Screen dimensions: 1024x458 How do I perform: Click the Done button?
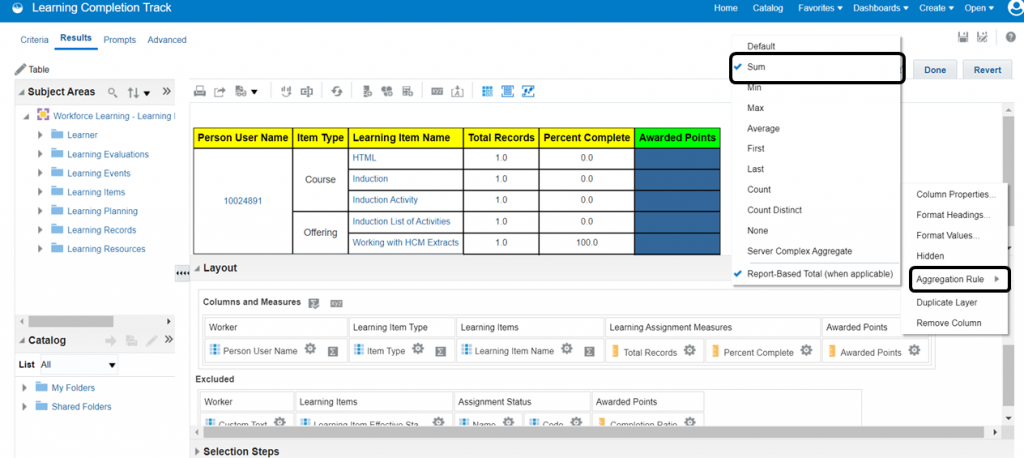click(x=935, y=70)
